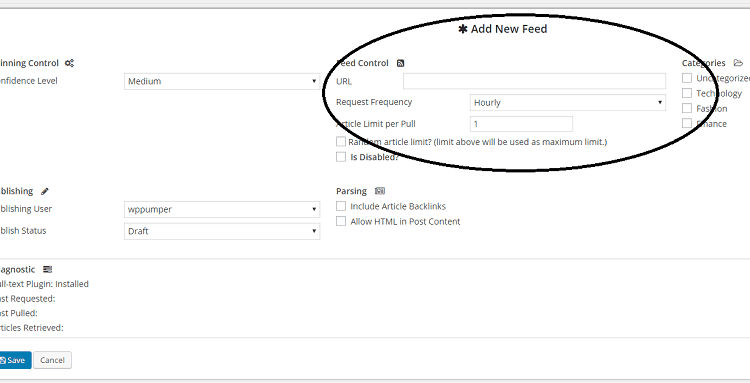
Task: Check the Is Disabled option
Action: coord(341,157)
